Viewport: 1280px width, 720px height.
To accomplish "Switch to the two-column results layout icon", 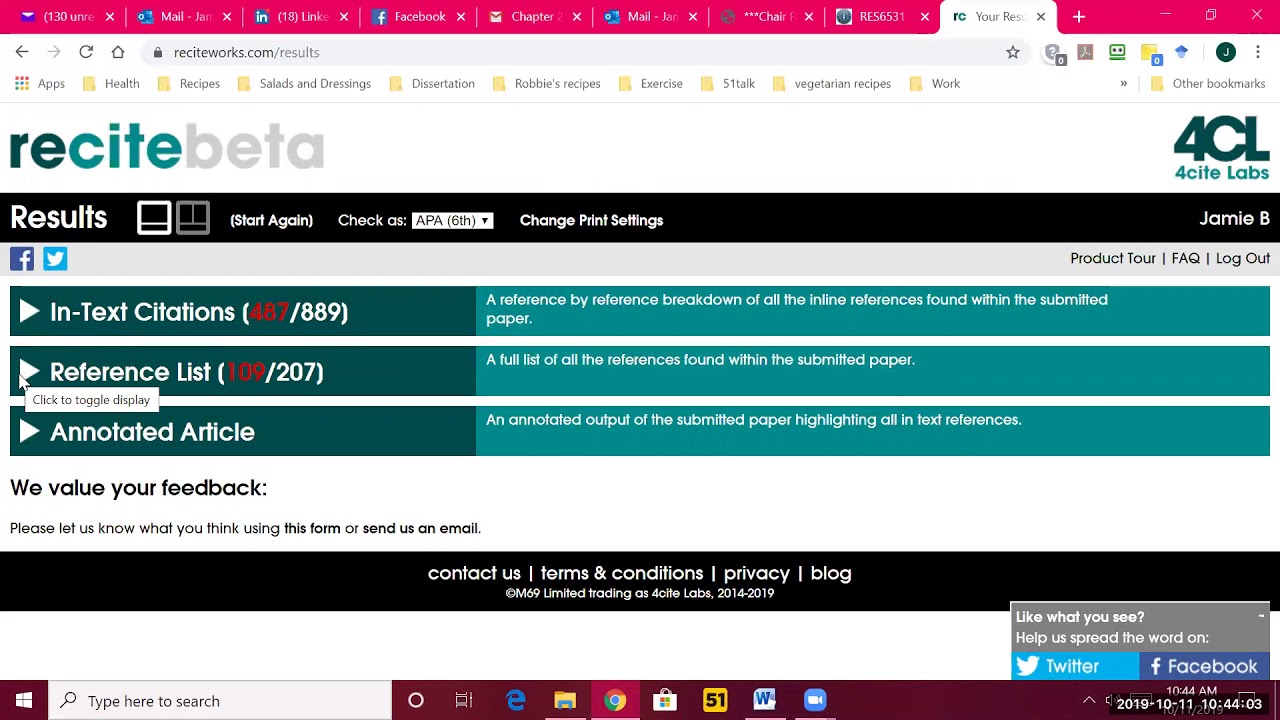I will 193,219.
